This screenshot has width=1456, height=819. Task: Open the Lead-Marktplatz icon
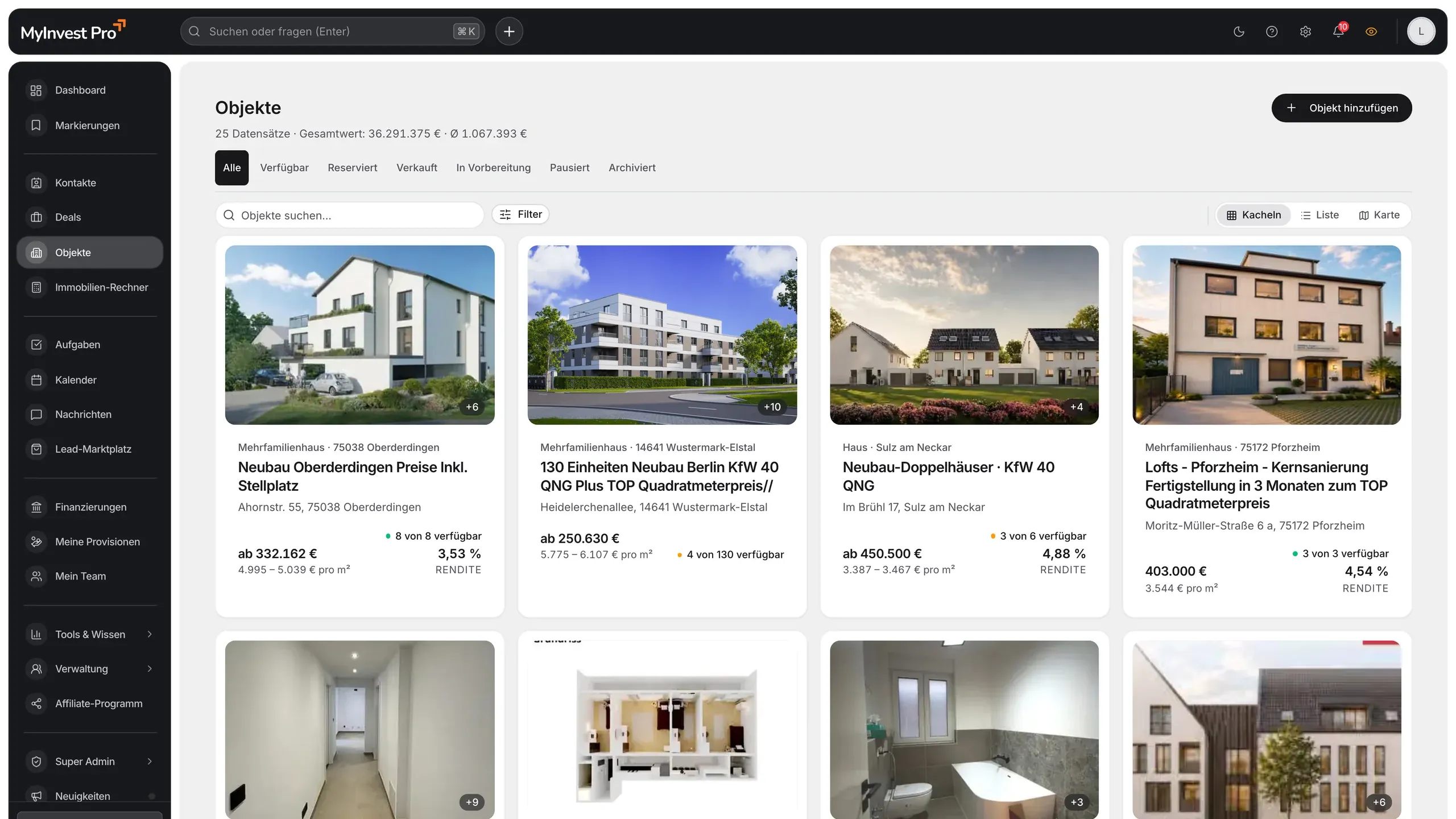point(36,449)
